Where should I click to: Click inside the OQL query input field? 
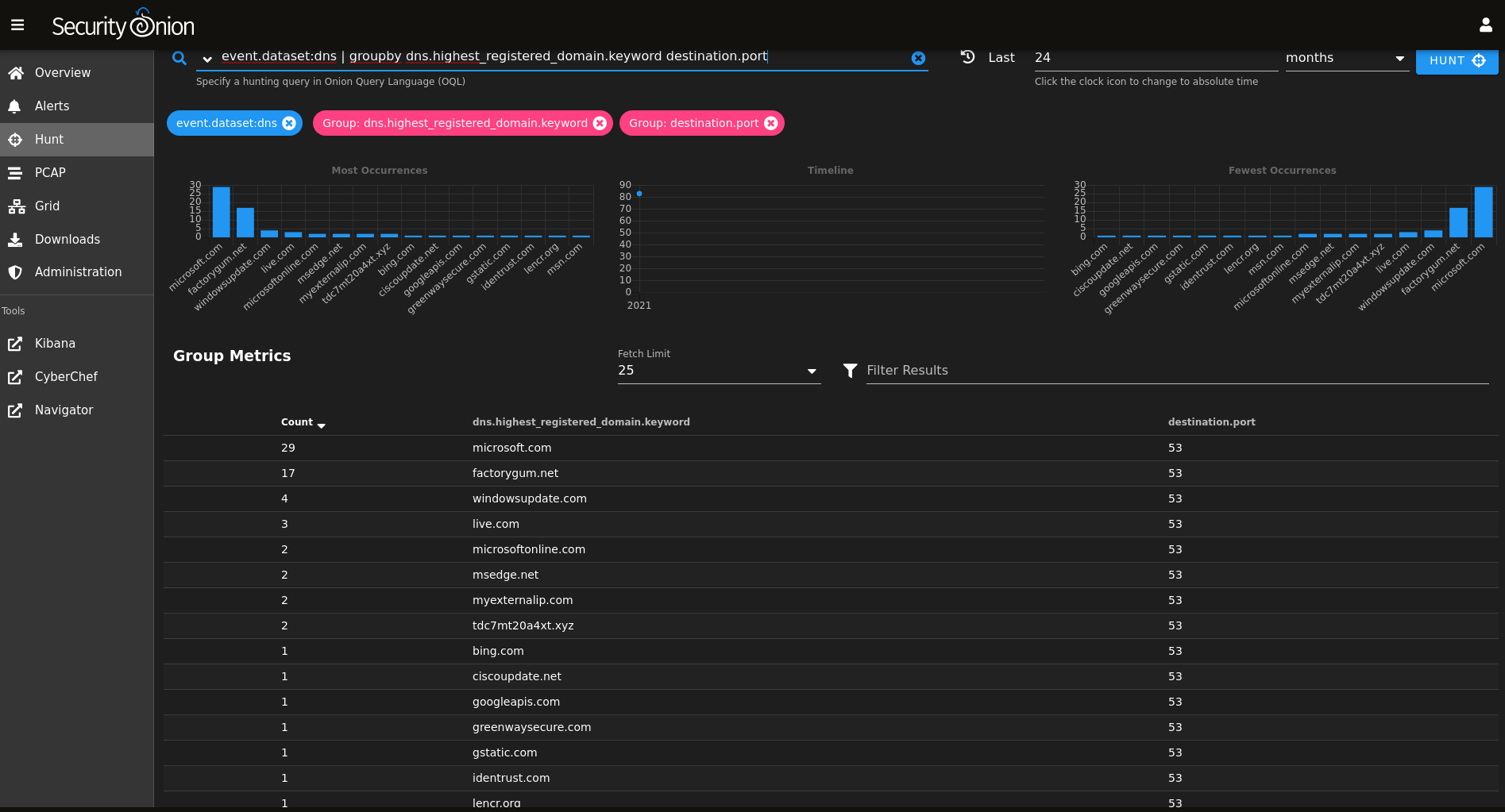tap(562, 56)
